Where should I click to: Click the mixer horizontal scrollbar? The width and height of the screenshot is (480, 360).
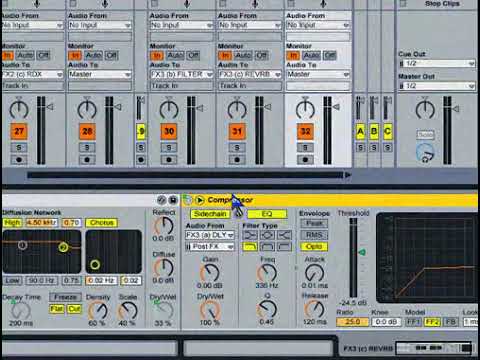(x=185, y=175)
